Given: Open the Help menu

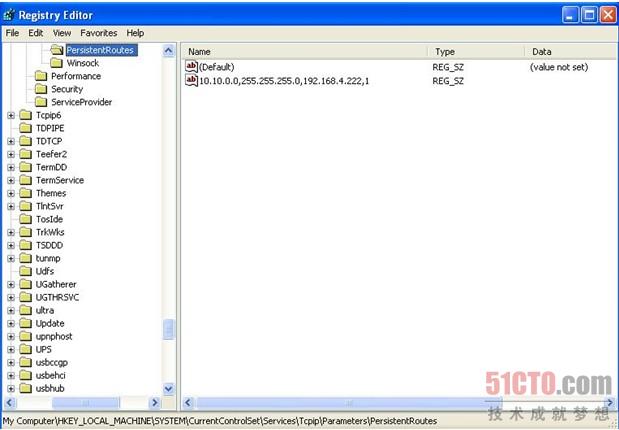Looking at the screenshot, I should [x=135, y=33].
